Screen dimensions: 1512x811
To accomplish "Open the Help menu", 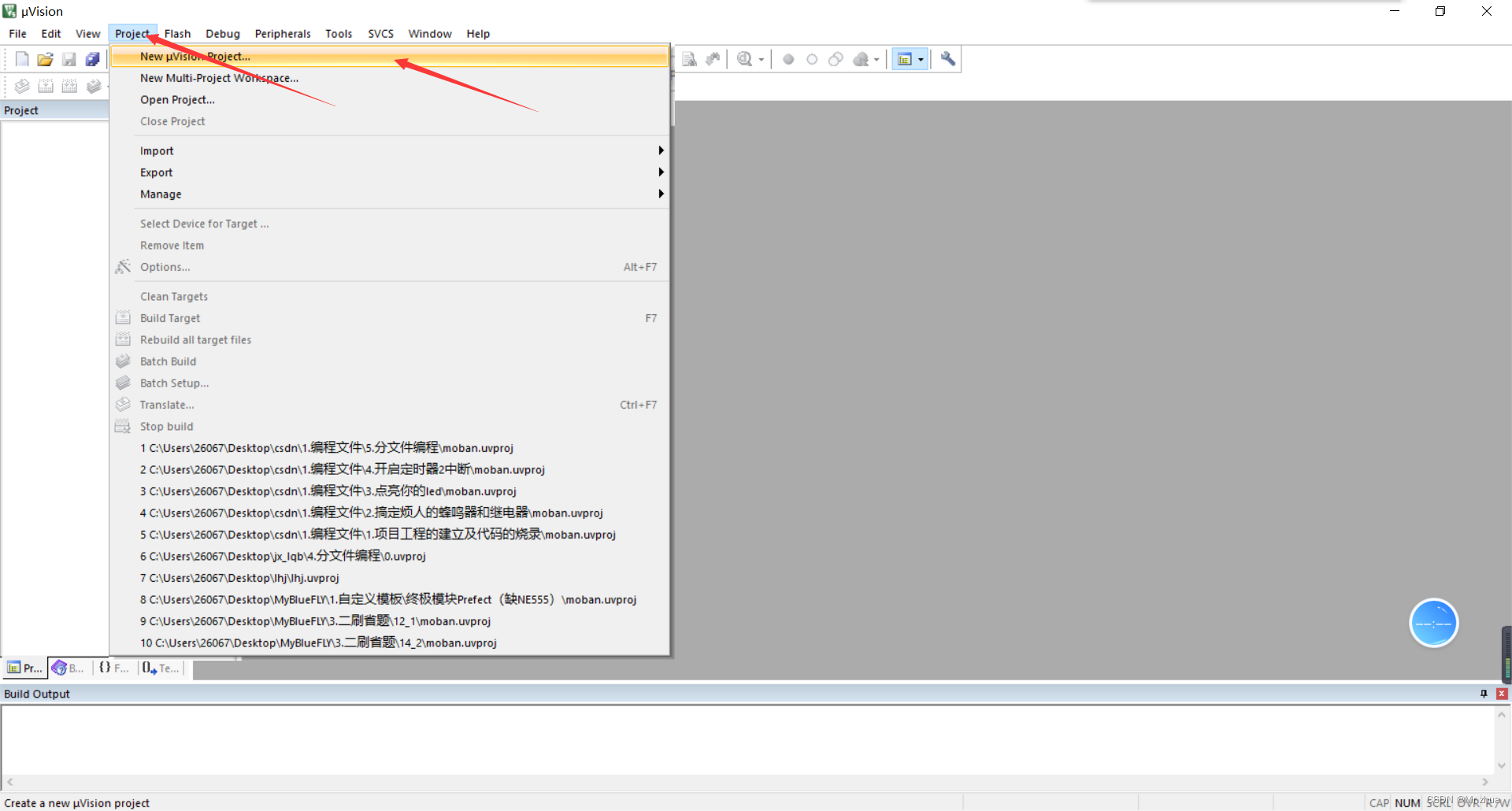I will (478, 34).
